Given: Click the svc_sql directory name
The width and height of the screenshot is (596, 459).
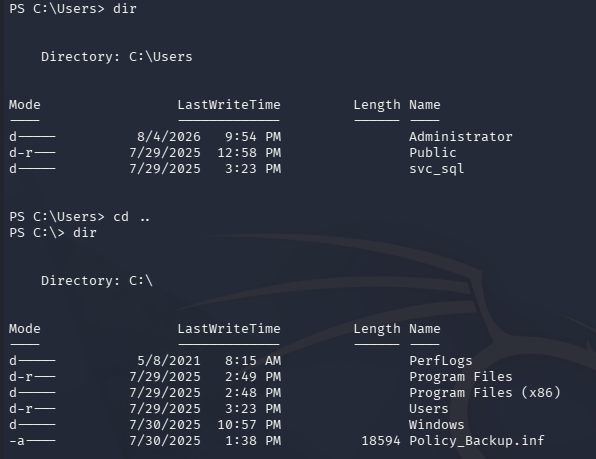Looking at the screenshot, I should [x=436, y=169].
